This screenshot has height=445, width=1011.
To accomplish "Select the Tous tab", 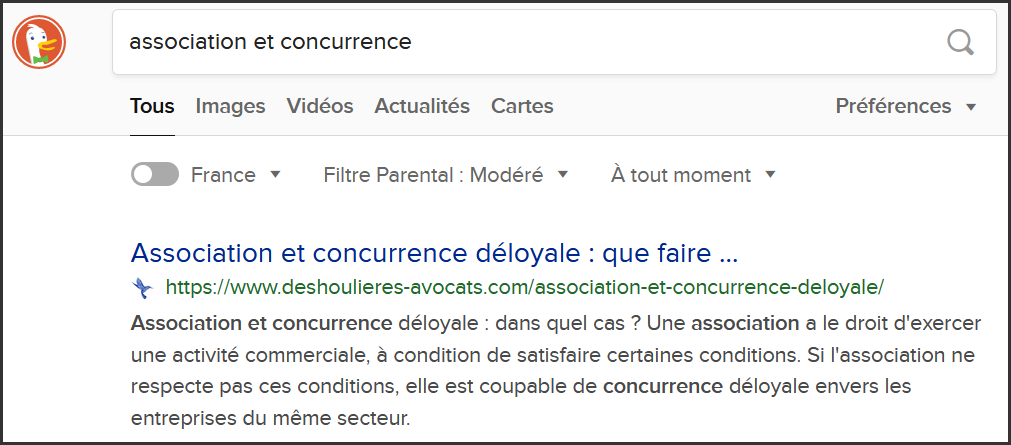I will coord(152,106).
